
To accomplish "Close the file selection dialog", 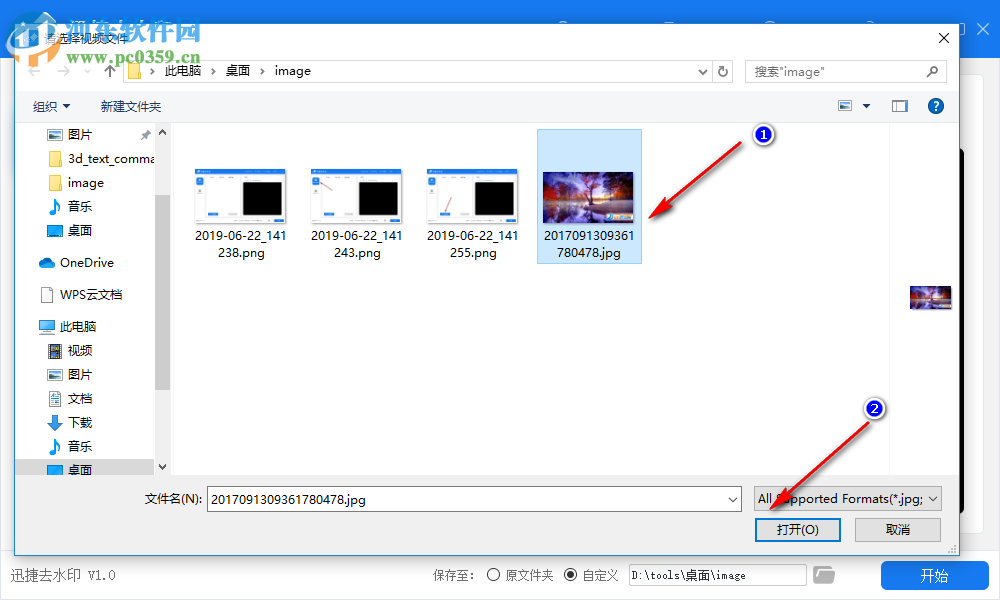I will click(x=944, y=38).
